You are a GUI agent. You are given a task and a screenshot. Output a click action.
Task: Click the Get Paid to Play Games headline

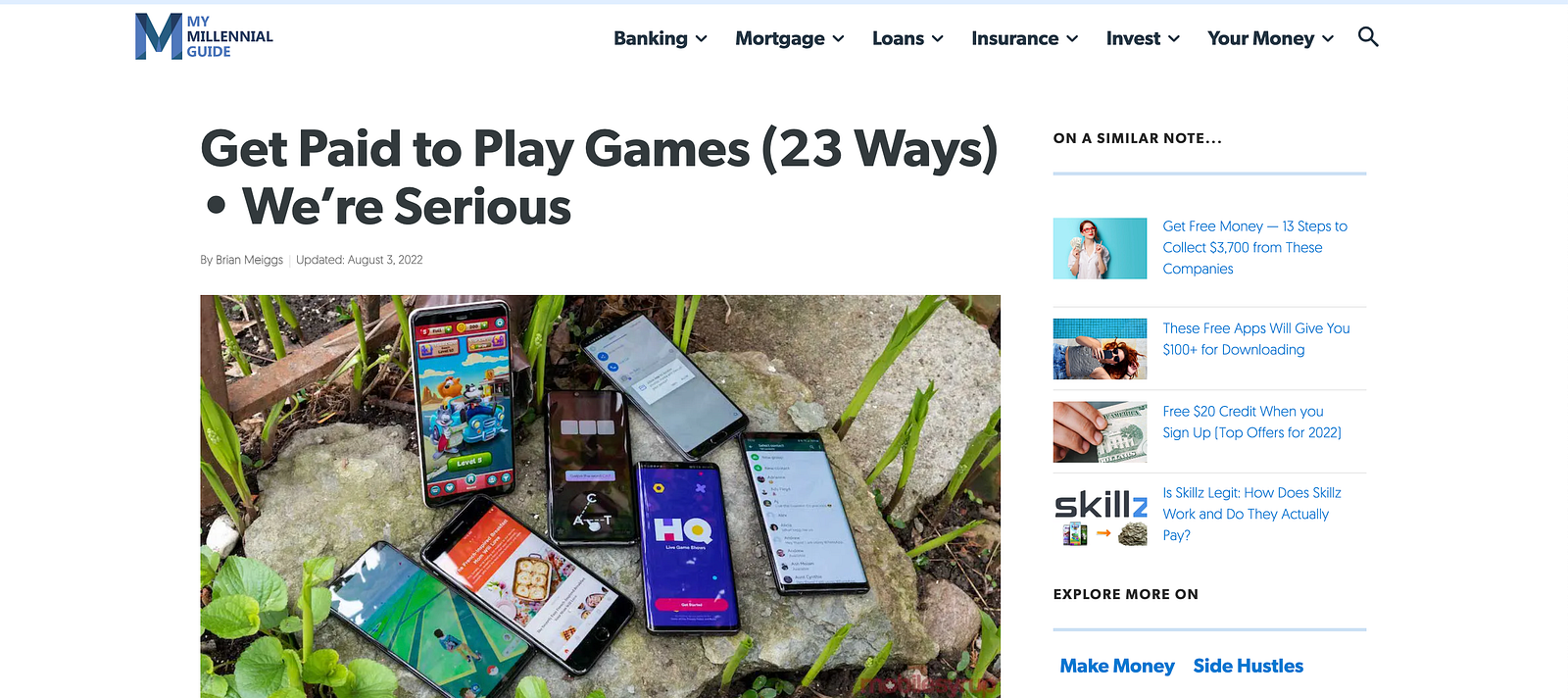pyautogui.click(x=600, y=177)
